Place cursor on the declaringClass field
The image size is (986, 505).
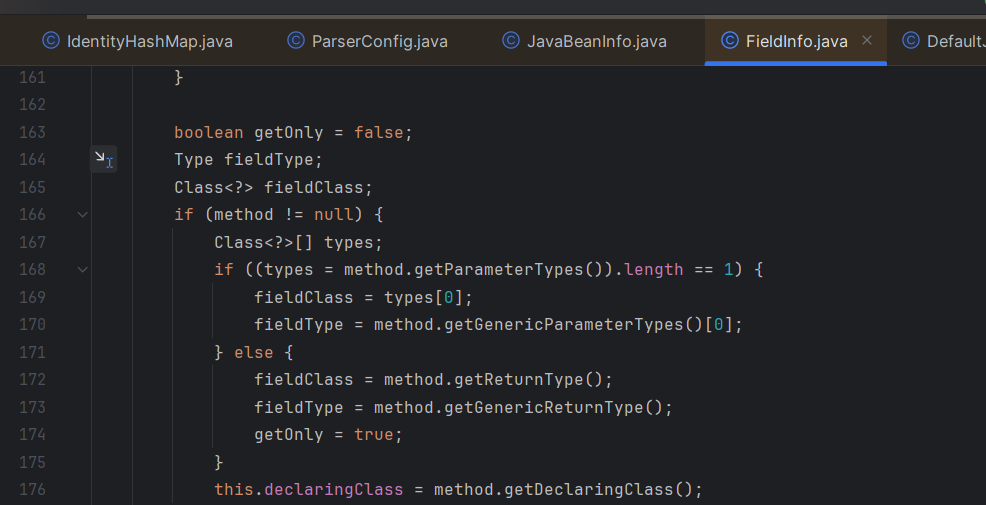(335, 489)
